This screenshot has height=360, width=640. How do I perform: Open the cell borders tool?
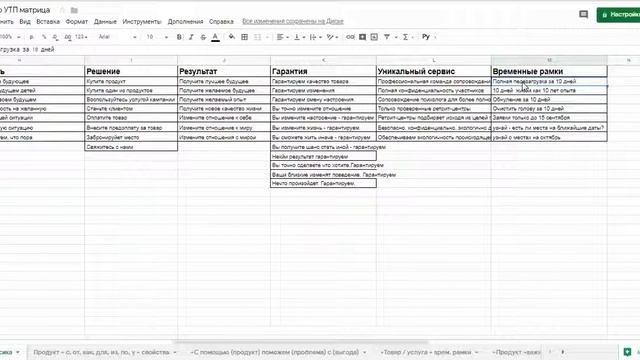(x=244, y=37)
